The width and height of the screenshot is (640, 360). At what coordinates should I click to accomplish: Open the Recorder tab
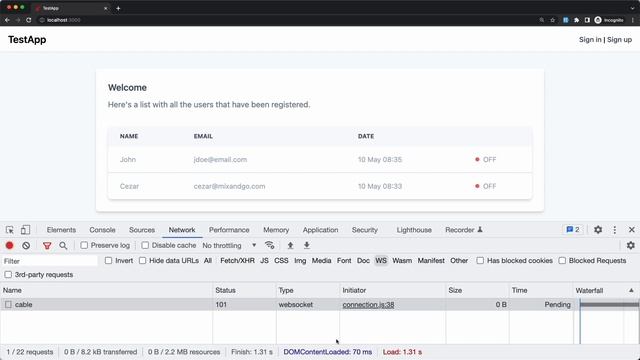464,230
